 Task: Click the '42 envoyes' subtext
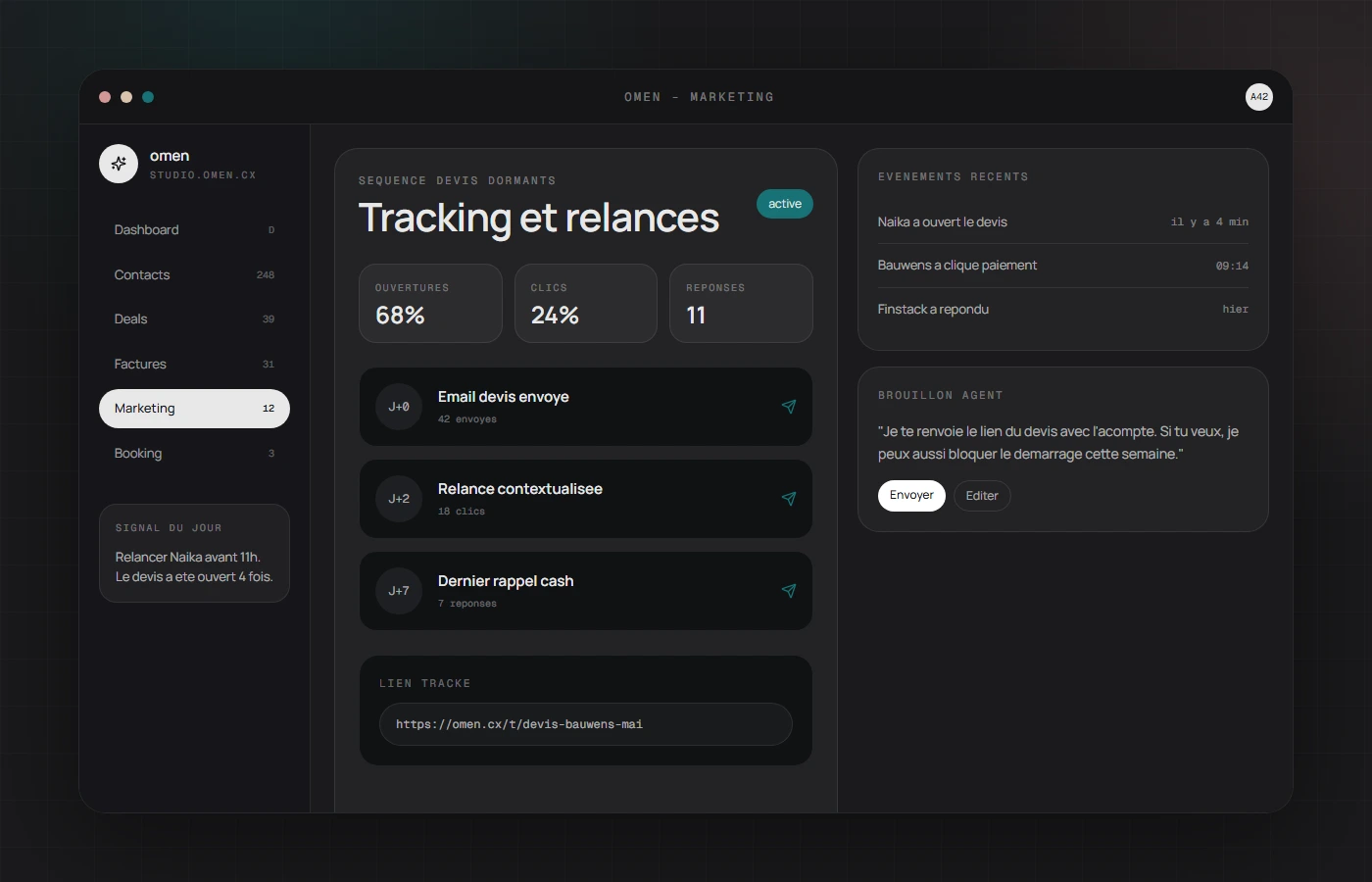coord(467,419)
